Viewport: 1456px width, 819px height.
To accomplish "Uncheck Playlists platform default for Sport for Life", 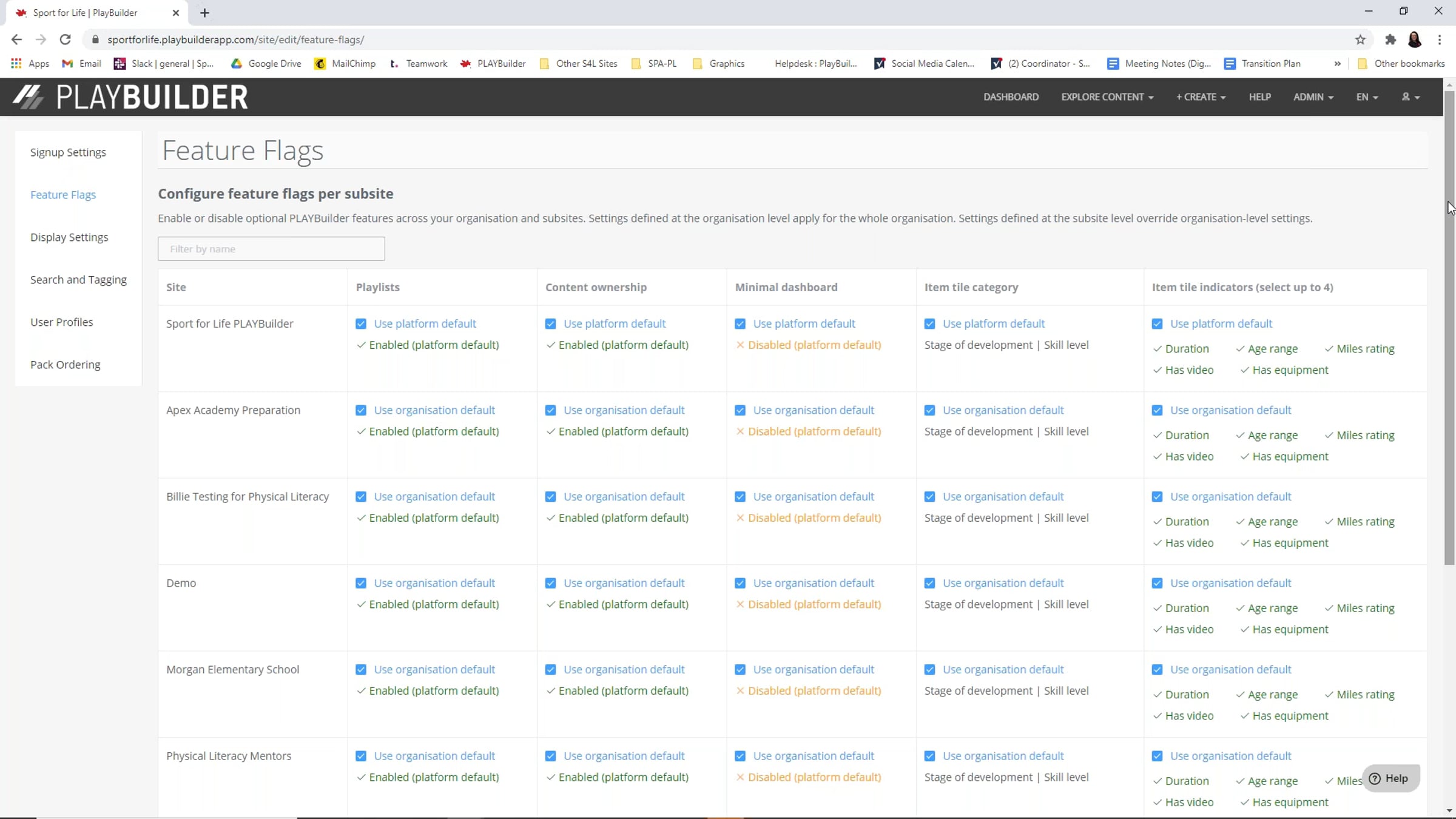I will coord(361,324).
